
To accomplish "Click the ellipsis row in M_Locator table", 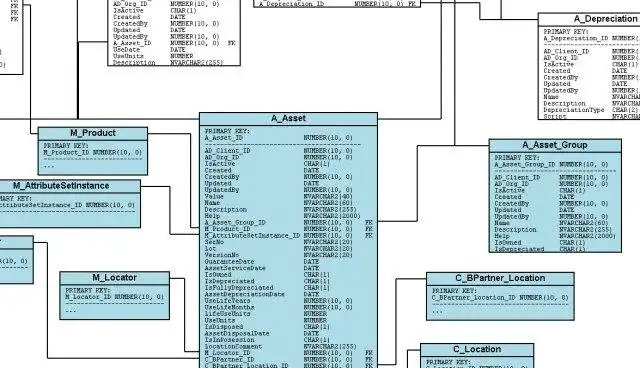I will point(71,310).
